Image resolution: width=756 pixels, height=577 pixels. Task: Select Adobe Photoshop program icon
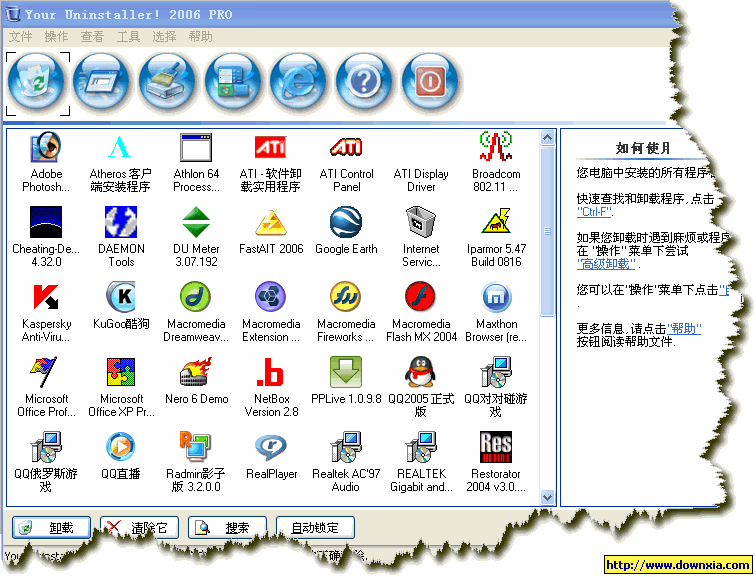(46, 147)
